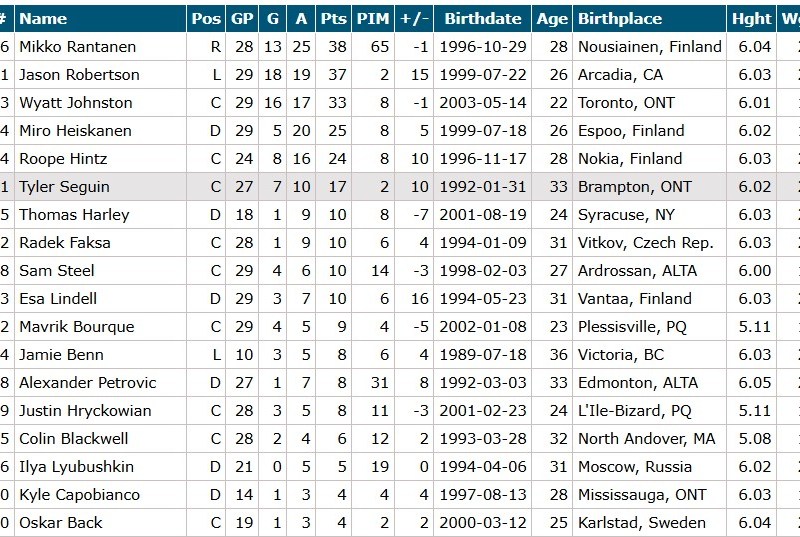Sort players by Age header
This screenshot has width=800, height=537.
(x=552, y=18)
